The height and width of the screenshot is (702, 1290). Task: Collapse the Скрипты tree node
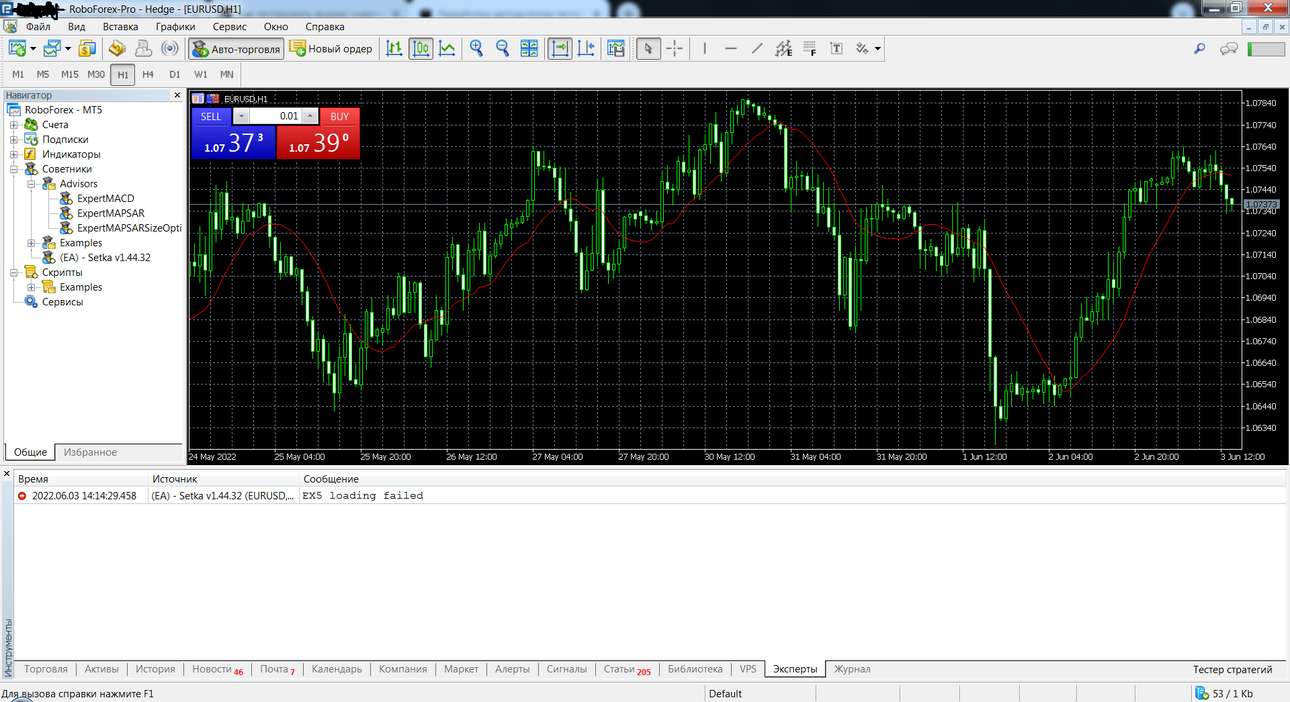[14, 272]
